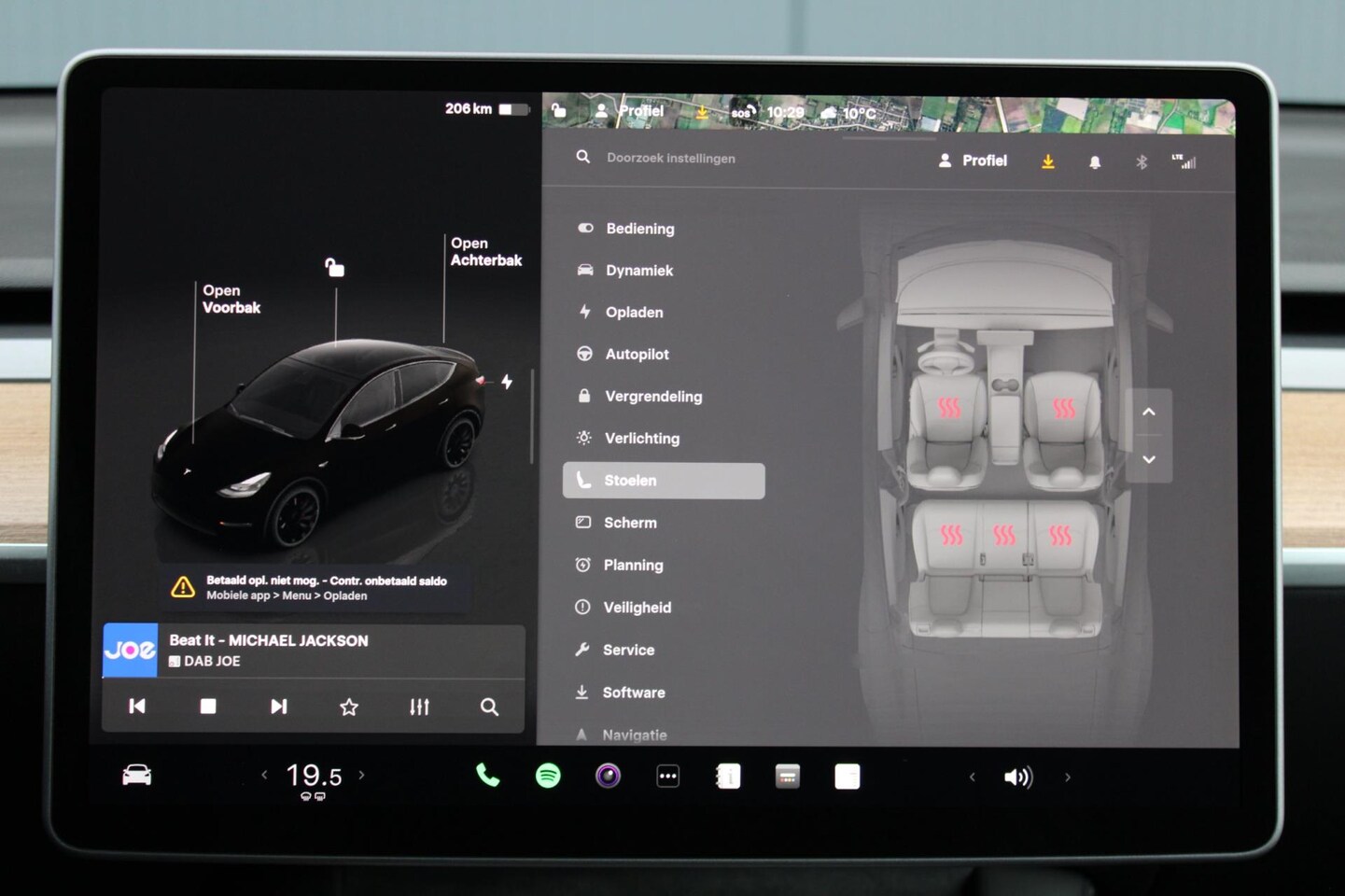Open the dashcam camera app

tap(608, 776)
